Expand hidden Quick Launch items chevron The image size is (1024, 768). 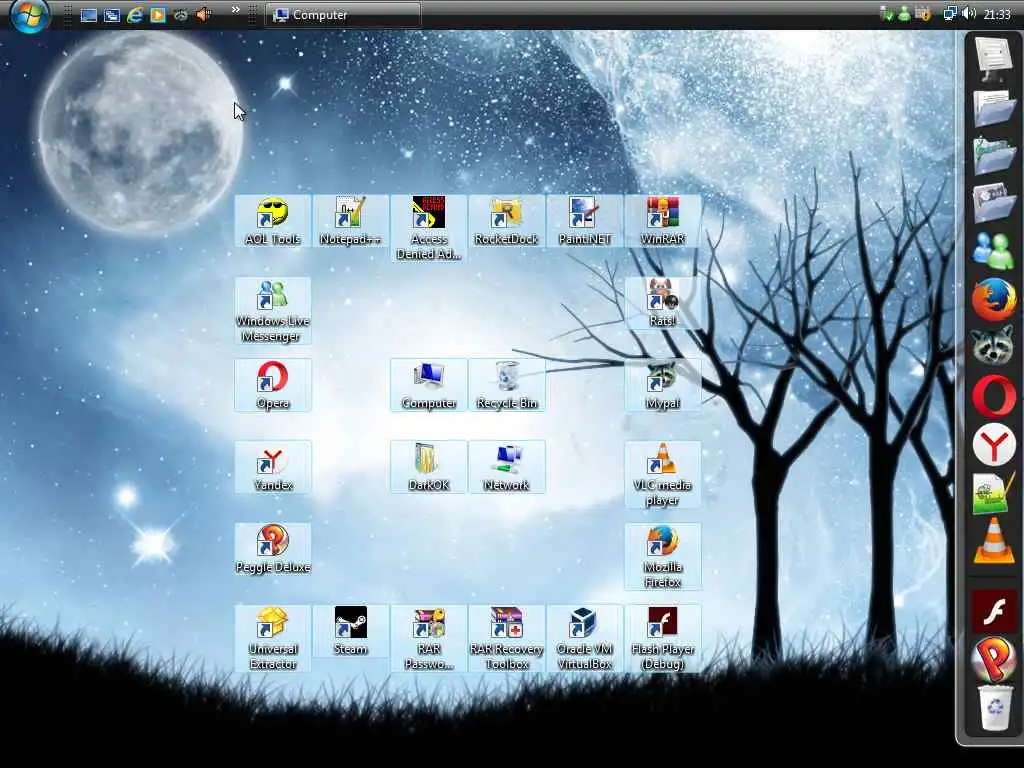pos(236,10)
